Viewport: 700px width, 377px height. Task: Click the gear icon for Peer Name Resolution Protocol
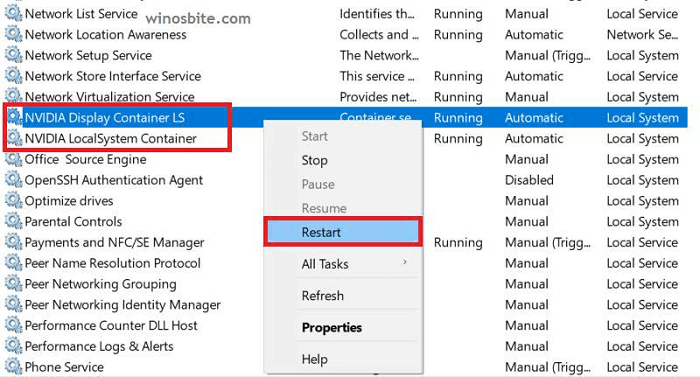[13, 263]
